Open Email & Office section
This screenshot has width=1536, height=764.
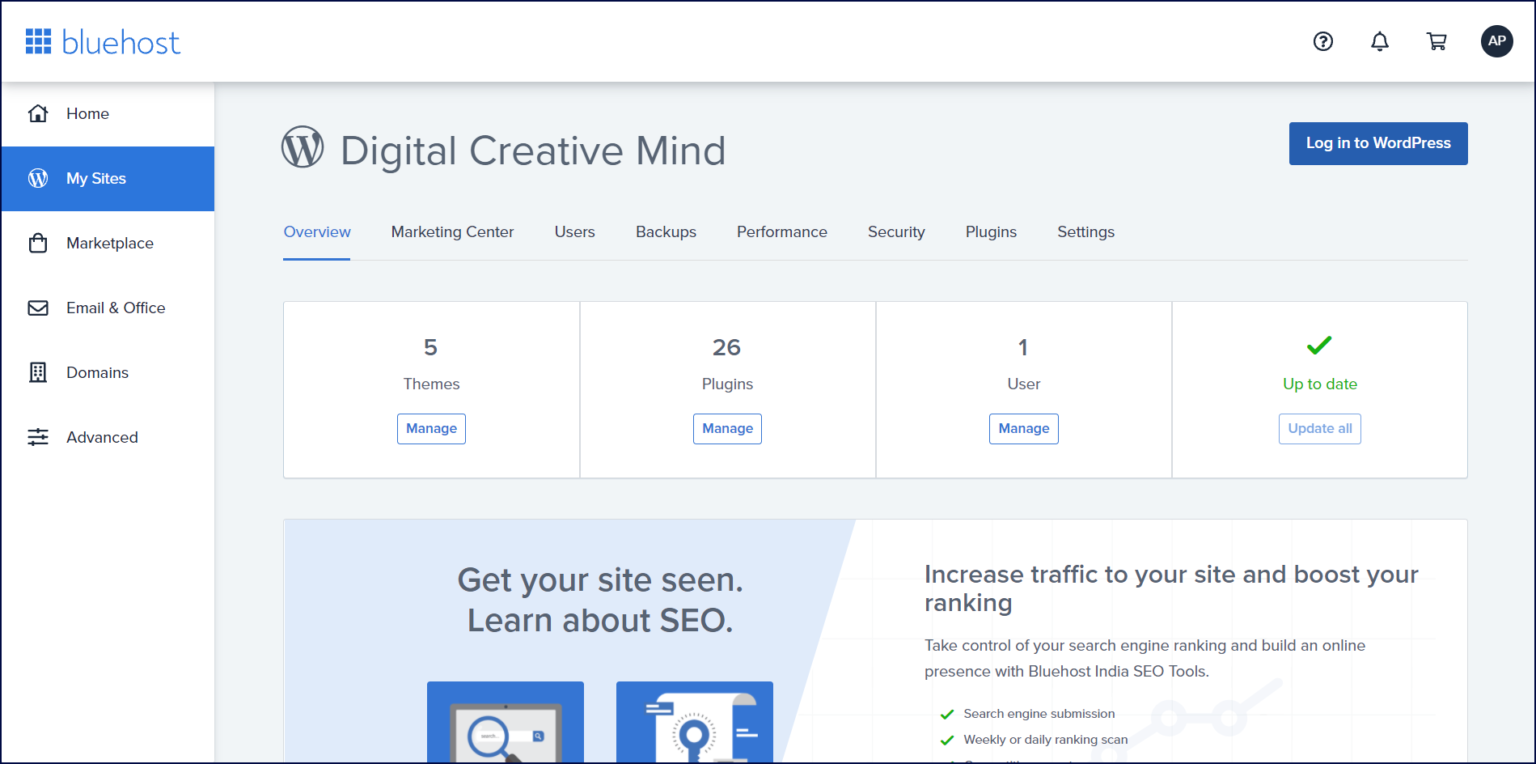(107, 308)
